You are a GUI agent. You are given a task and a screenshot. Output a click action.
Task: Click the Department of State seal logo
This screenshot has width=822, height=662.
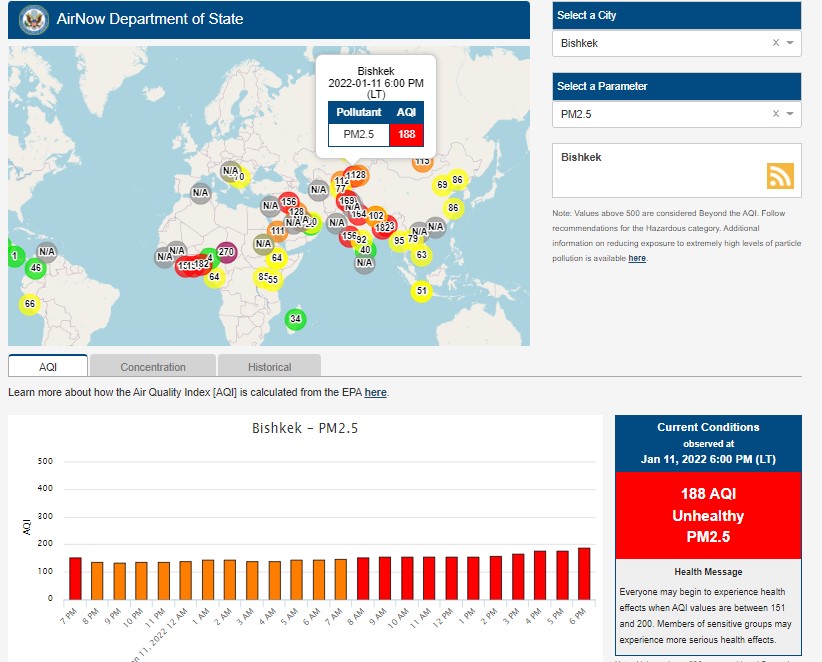[x=33, y=19]
